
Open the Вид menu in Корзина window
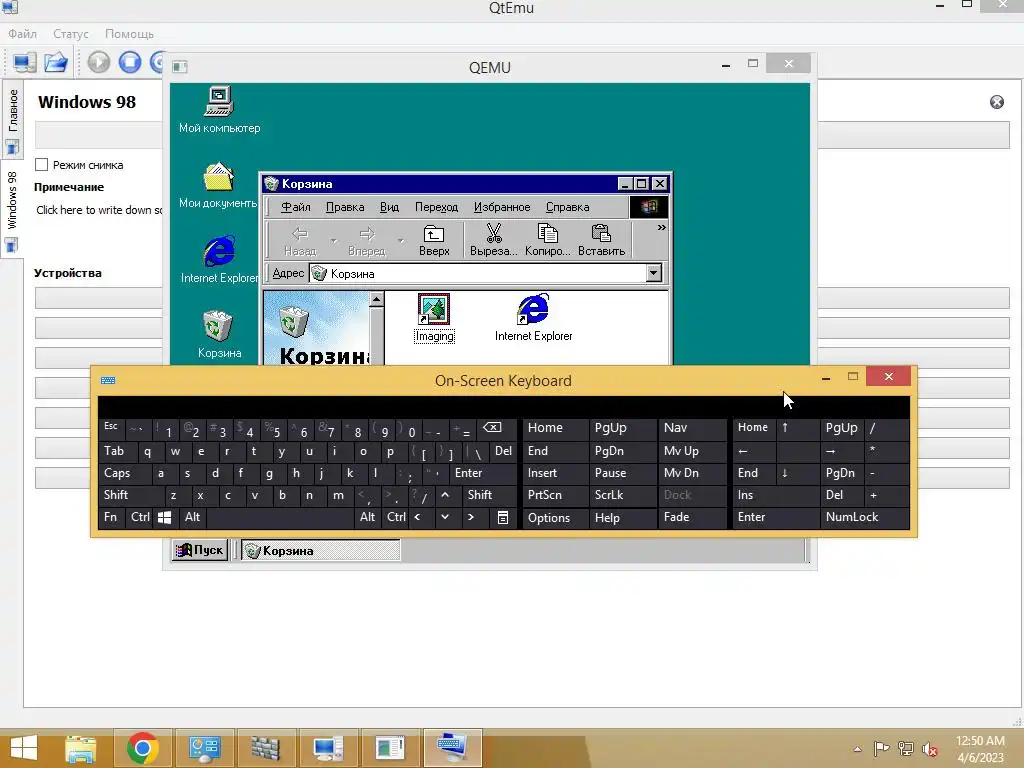[389, 207]
